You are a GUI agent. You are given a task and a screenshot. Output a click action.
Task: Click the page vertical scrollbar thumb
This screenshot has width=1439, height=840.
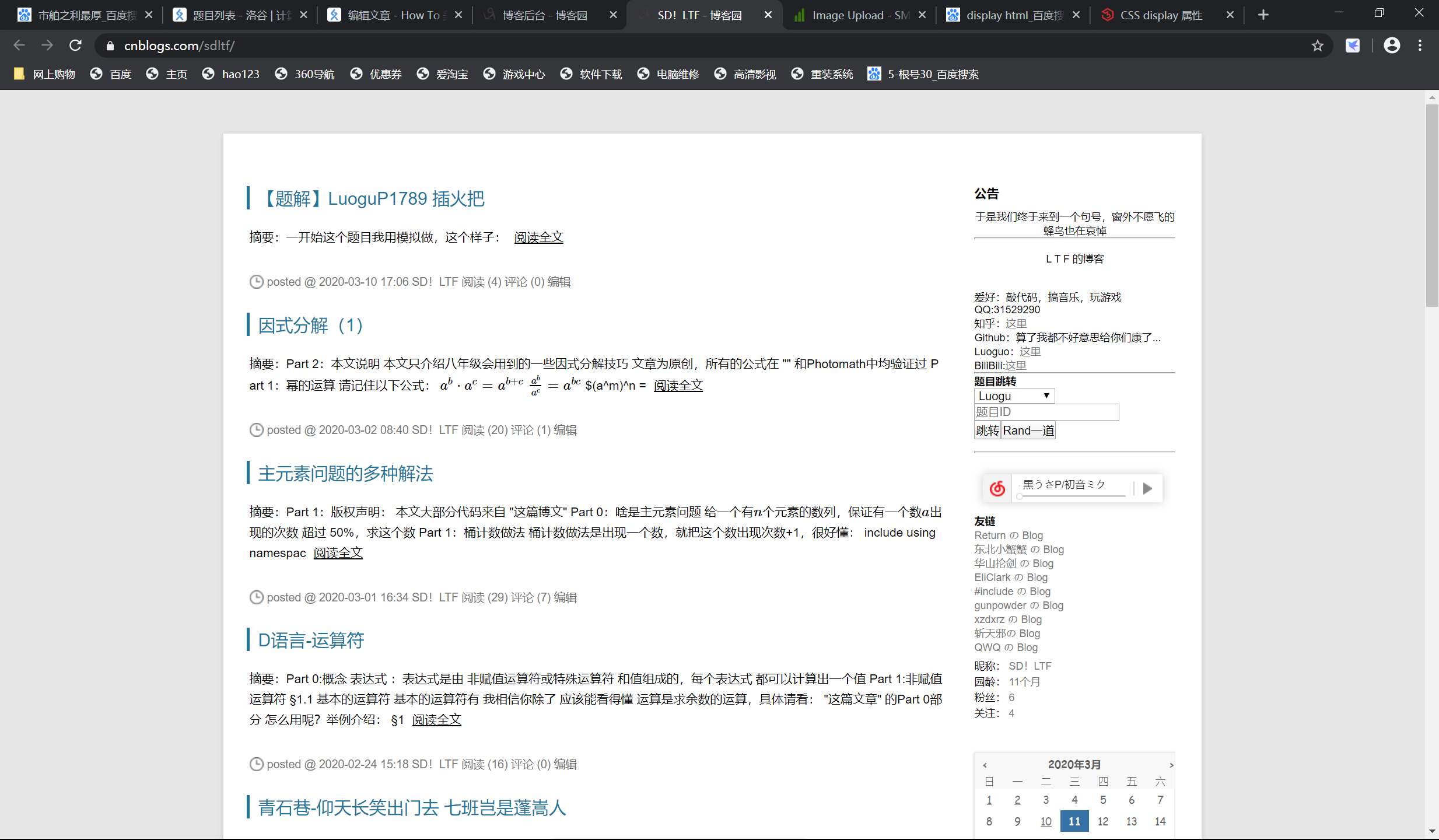coord(1431,205)
